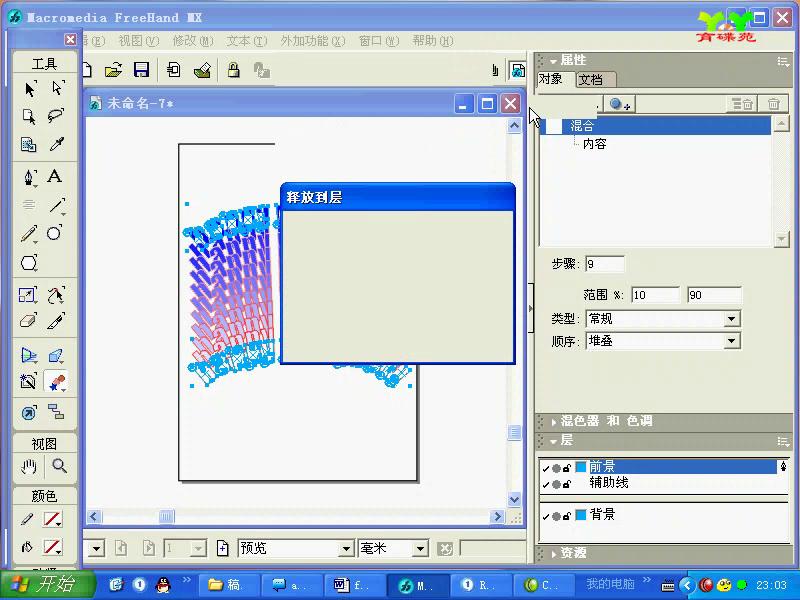Toggle visibility checkmark of 背景 layer
The height and width of the screenshot is (600, 800).
coord(546,516)
